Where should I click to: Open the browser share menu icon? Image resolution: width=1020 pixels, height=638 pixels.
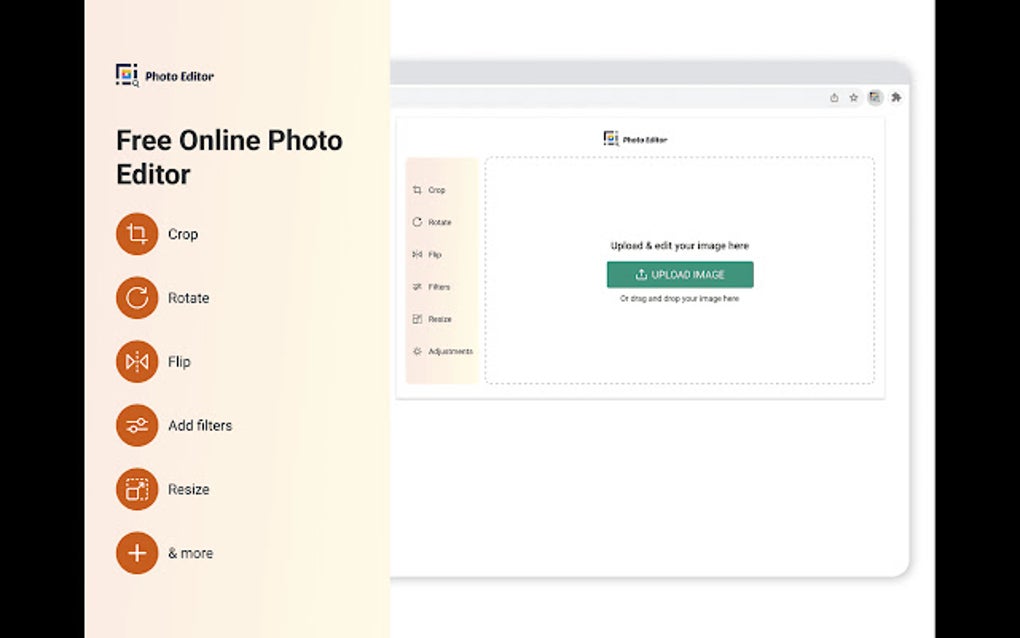pos(834,97)
